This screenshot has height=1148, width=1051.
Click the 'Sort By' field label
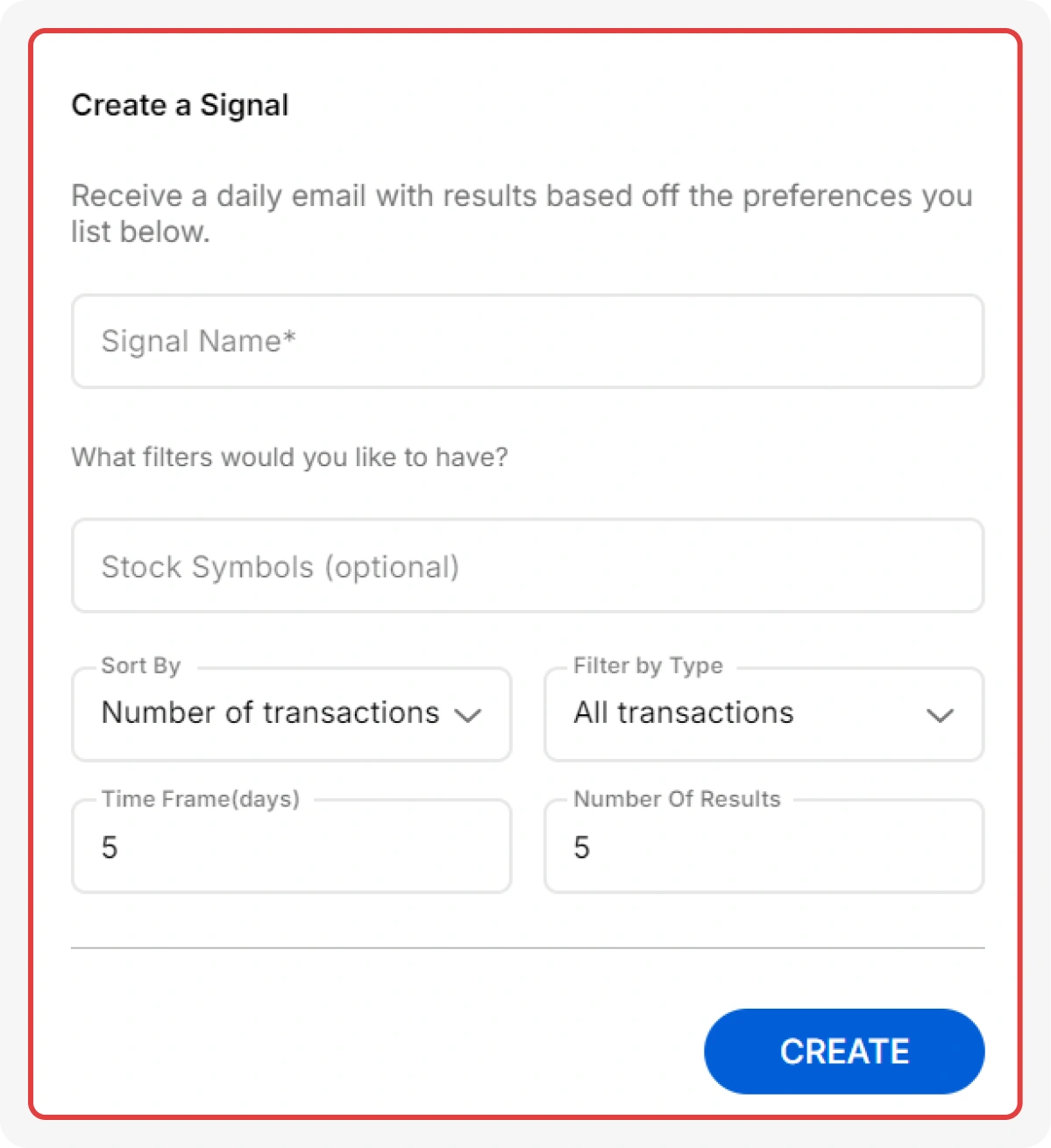[141, 666]
